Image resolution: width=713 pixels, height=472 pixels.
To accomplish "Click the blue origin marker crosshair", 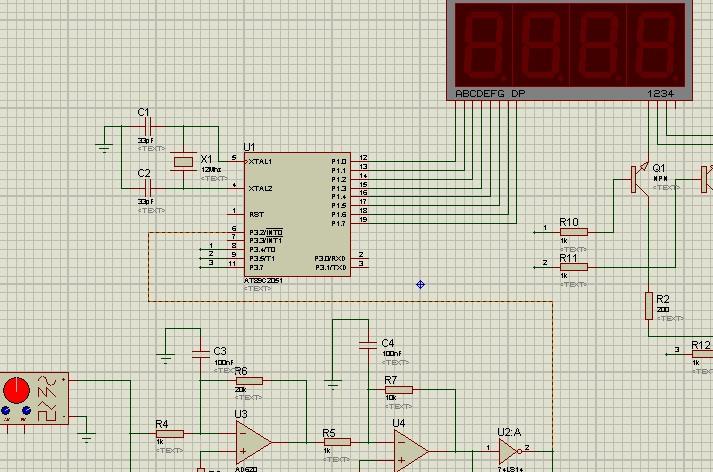I will click(x=421, y=285).
